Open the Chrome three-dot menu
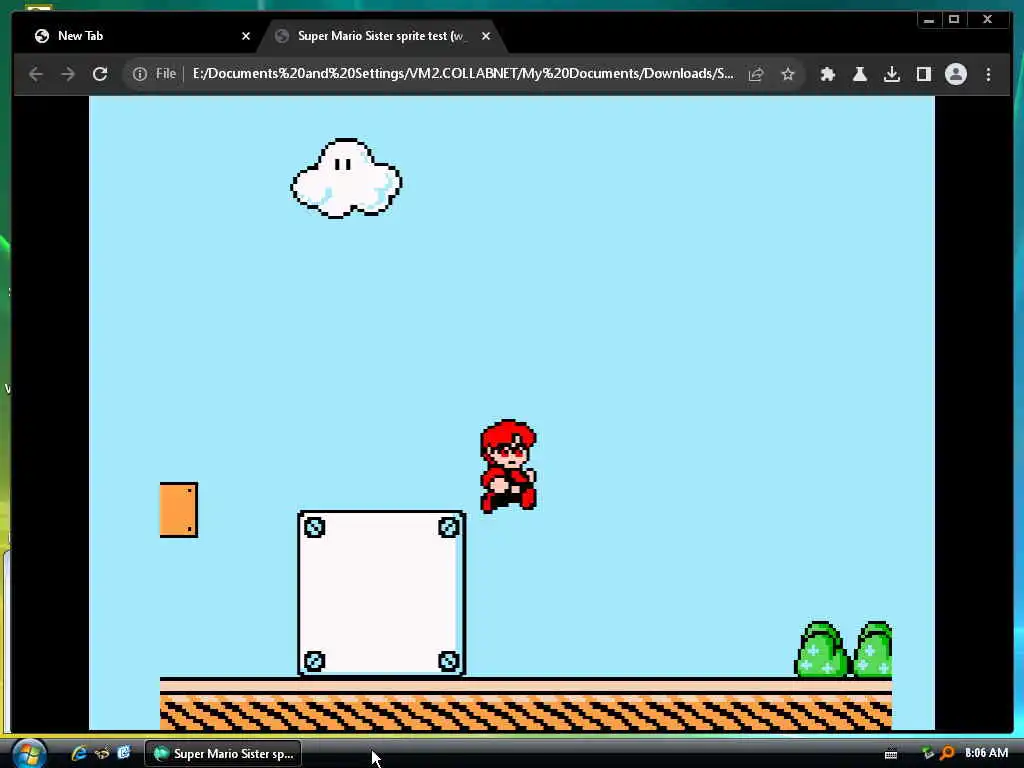Image resolution: width=1024 pixels, height=768 pixels. click(x=988, y=74)
